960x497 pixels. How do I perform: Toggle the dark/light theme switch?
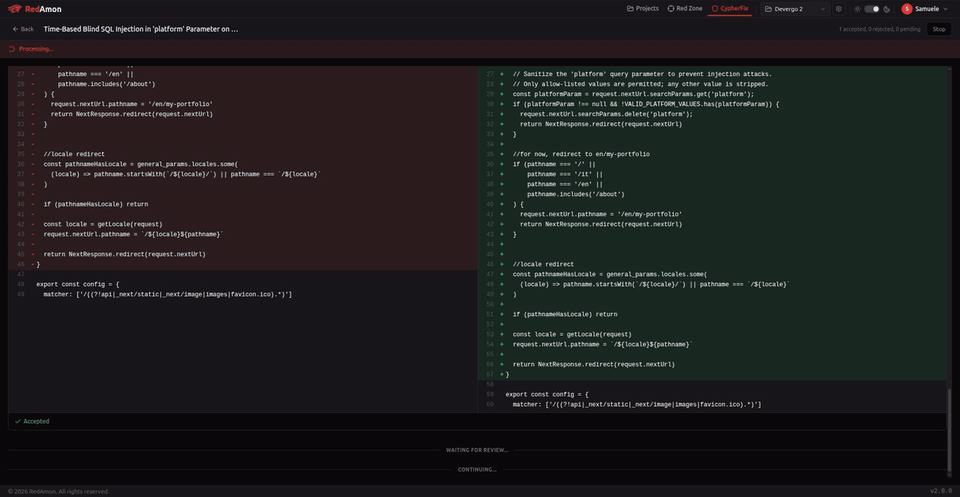point(872,9)
